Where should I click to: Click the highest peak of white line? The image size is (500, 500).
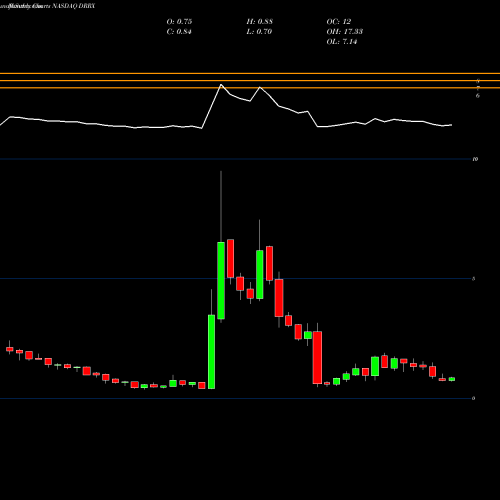click(x=221, y=85)
